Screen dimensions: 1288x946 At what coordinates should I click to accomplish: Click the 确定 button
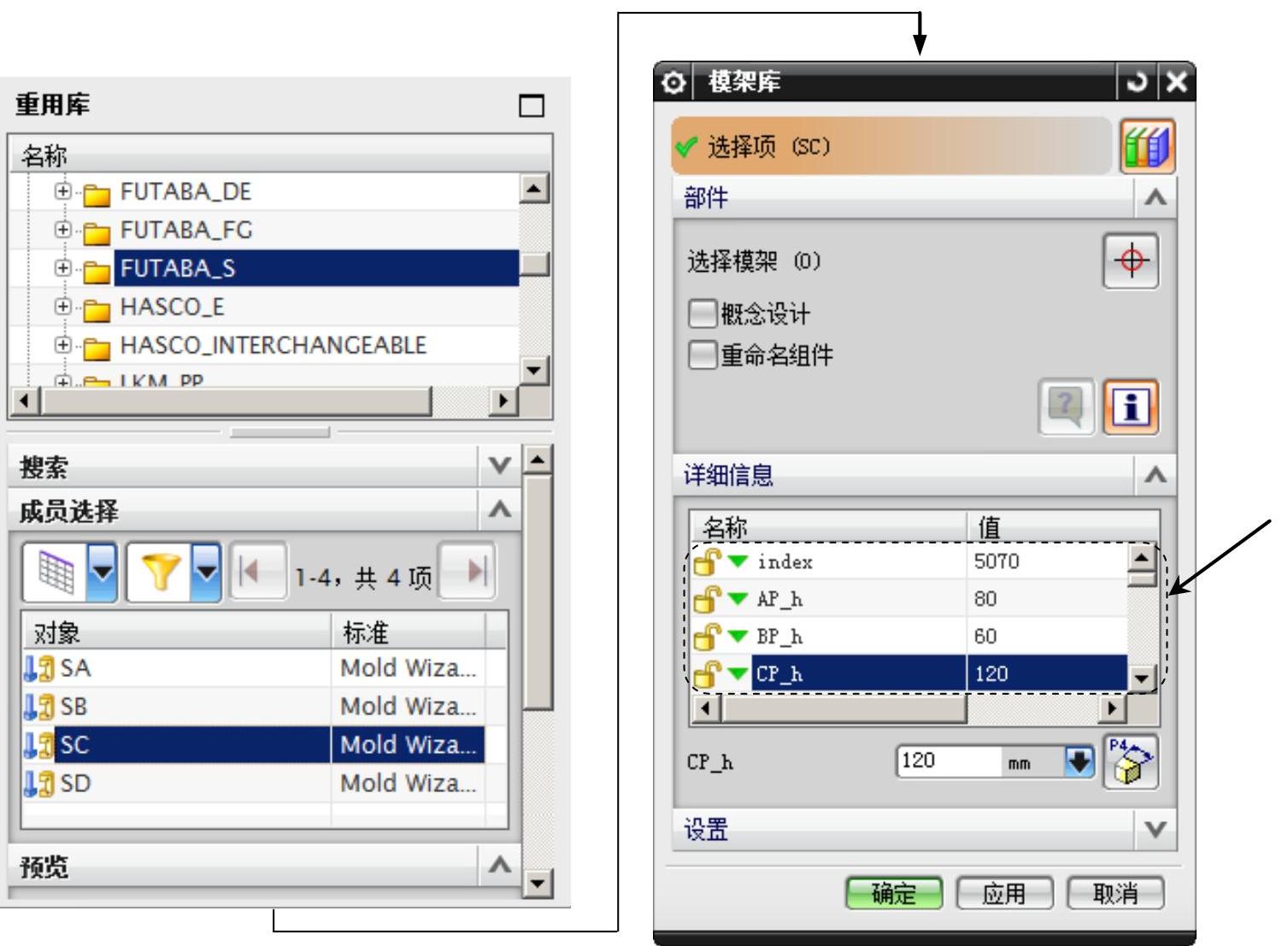[x=894, y=894]
